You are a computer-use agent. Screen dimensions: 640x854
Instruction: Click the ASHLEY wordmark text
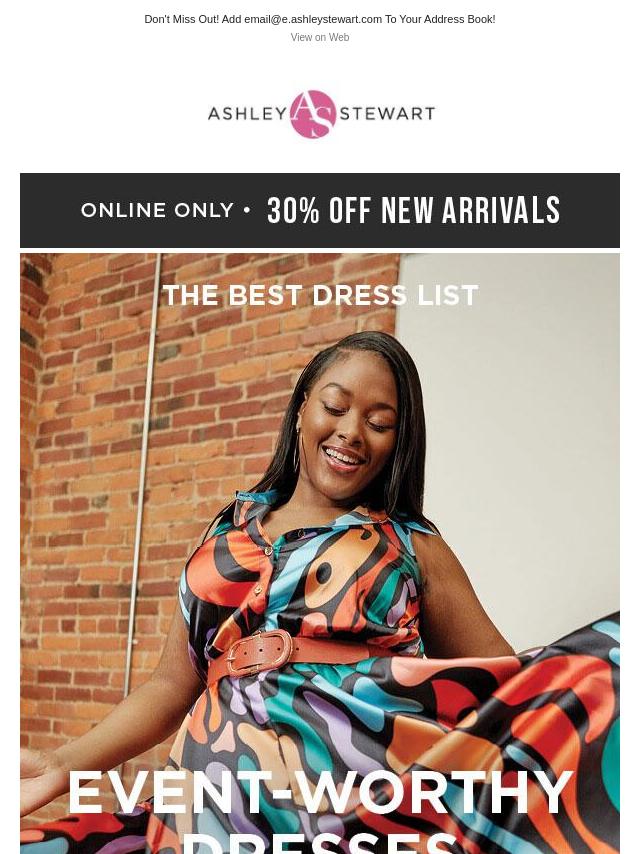248,113
